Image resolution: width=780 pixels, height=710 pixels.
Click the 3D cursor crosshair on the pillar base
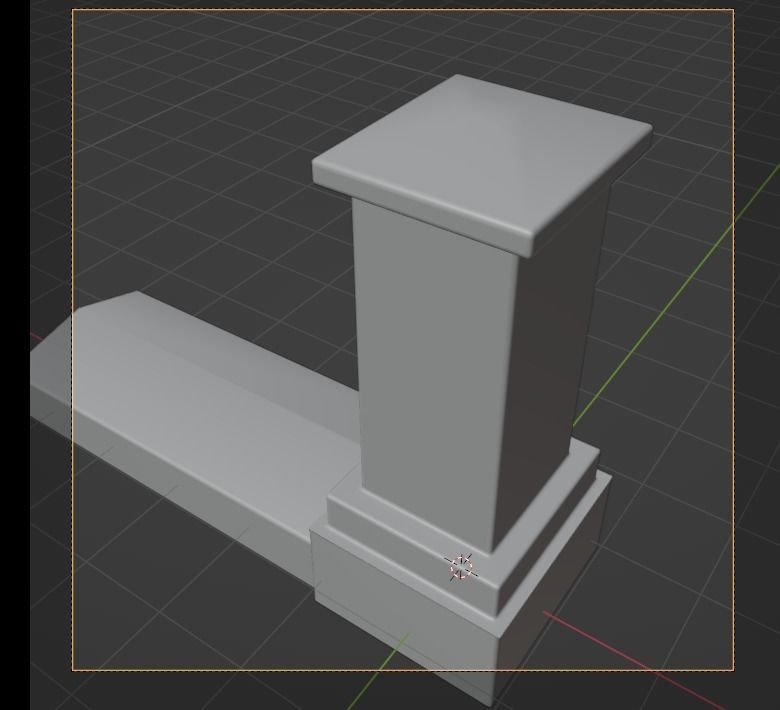point(461,567)
